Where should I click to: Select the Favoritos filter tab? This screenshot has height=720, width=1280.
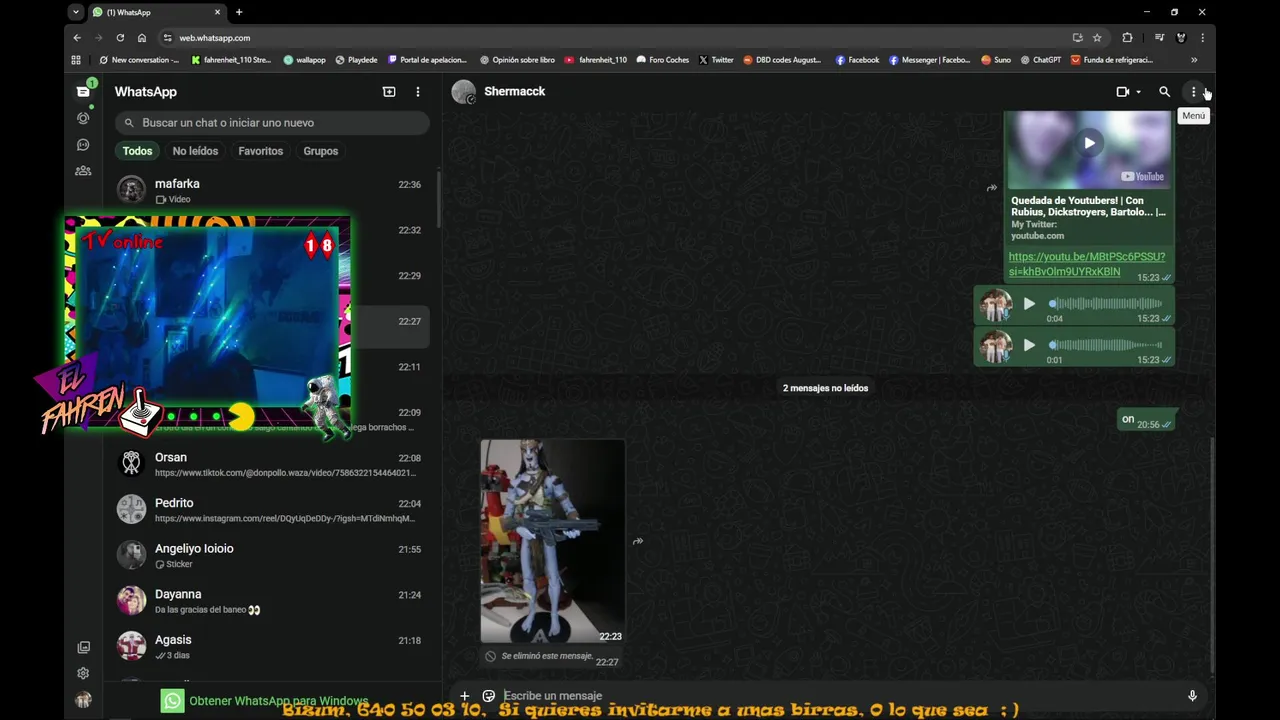[x=261, y=151]
